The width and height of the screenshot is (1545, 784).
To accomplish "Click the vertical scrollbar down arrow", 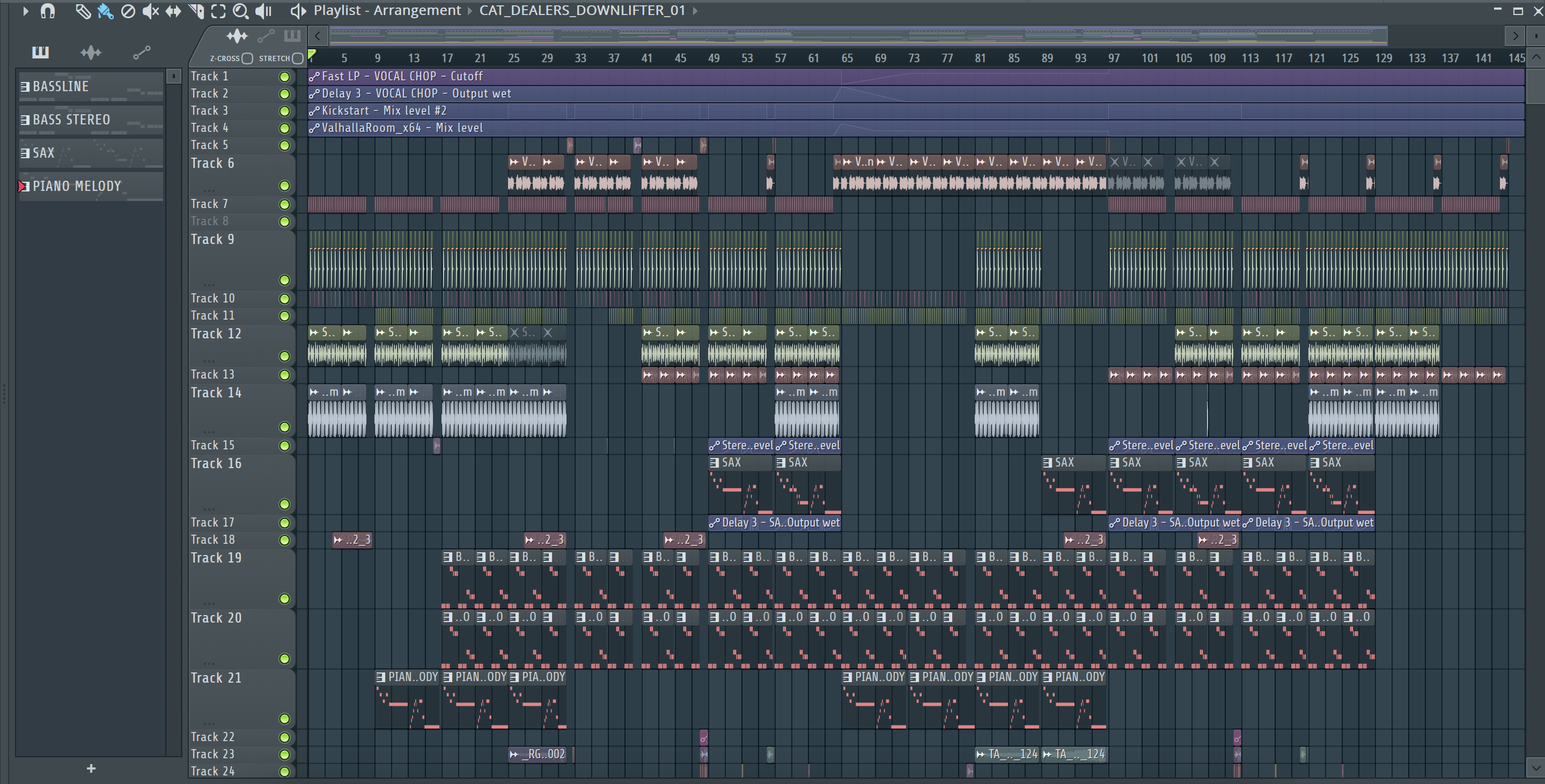I will point(1535,767).
